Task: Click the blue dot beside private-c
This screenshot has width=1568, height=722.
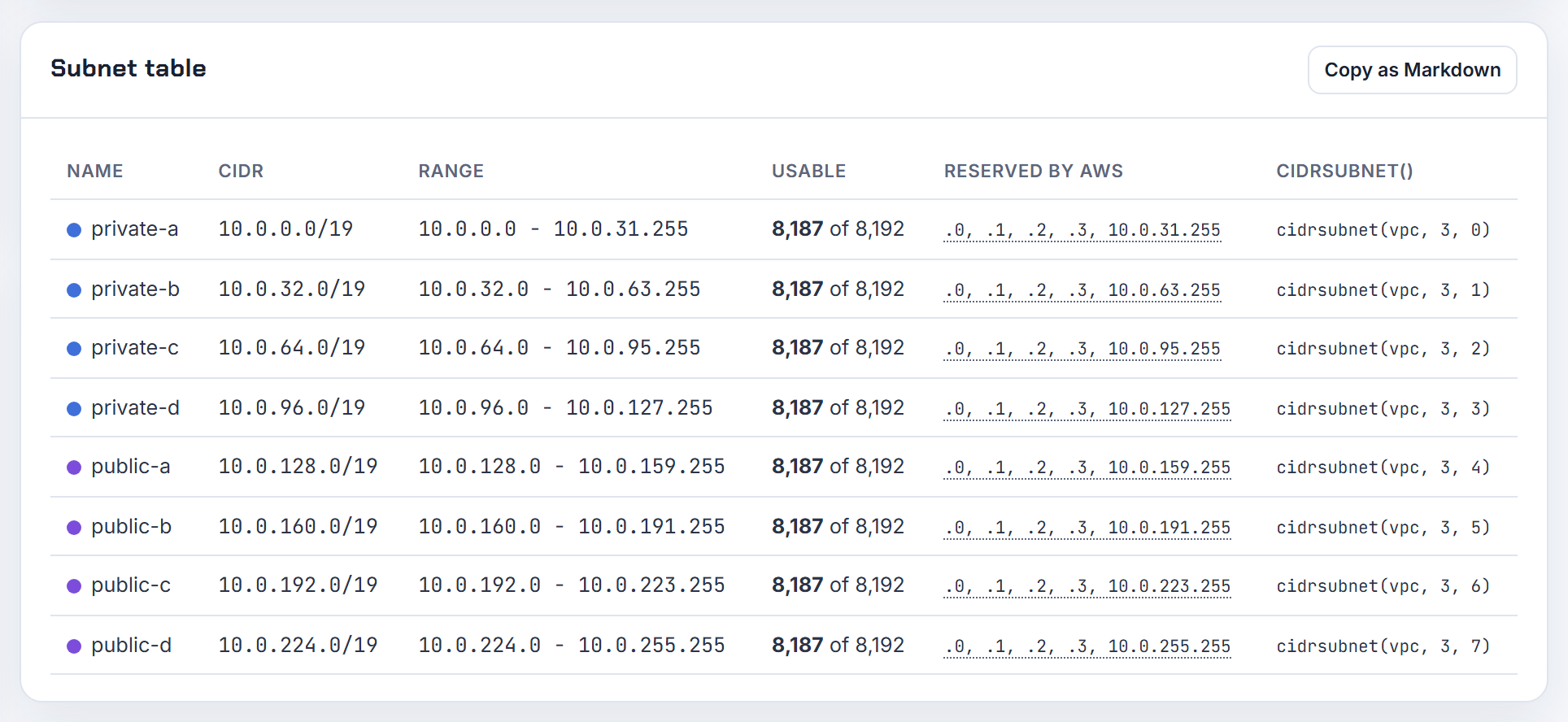Action: 74,349
